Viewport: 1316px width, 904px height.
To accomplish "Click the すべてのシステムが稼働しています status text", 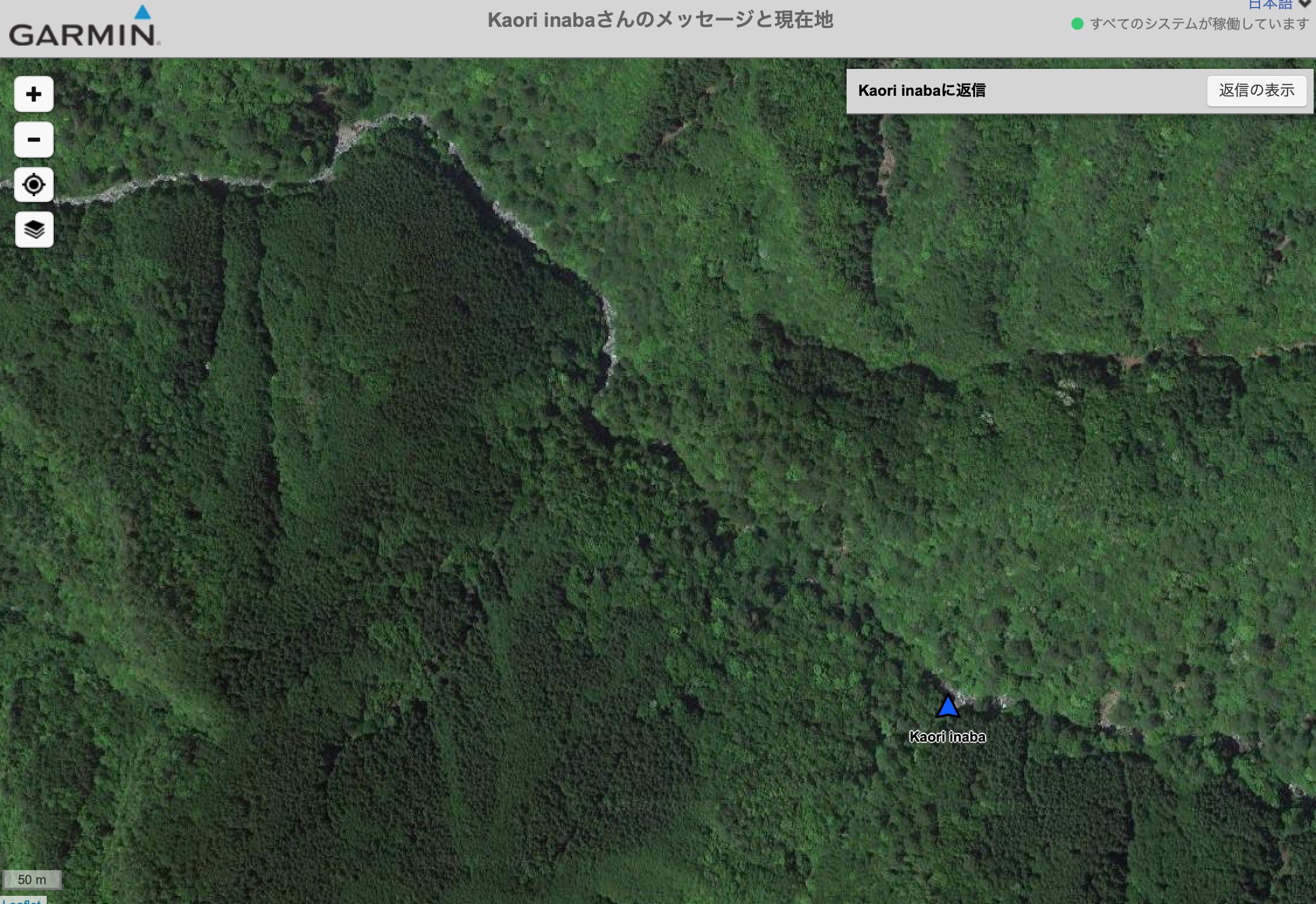I will [x=1199, y=24].
